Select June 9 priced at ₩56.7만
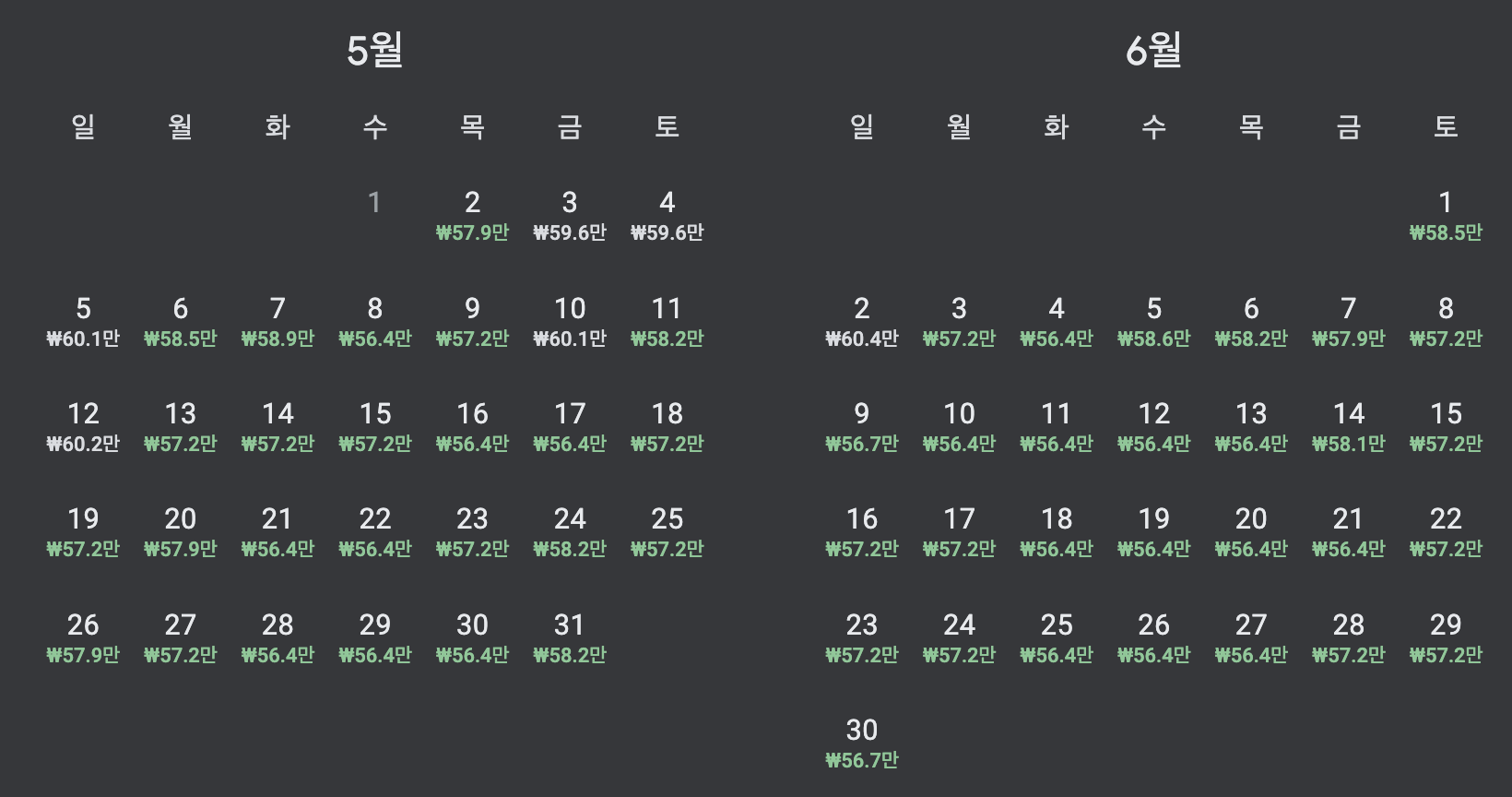This screenshot has width=1512, height=797. tap(861, 427)
